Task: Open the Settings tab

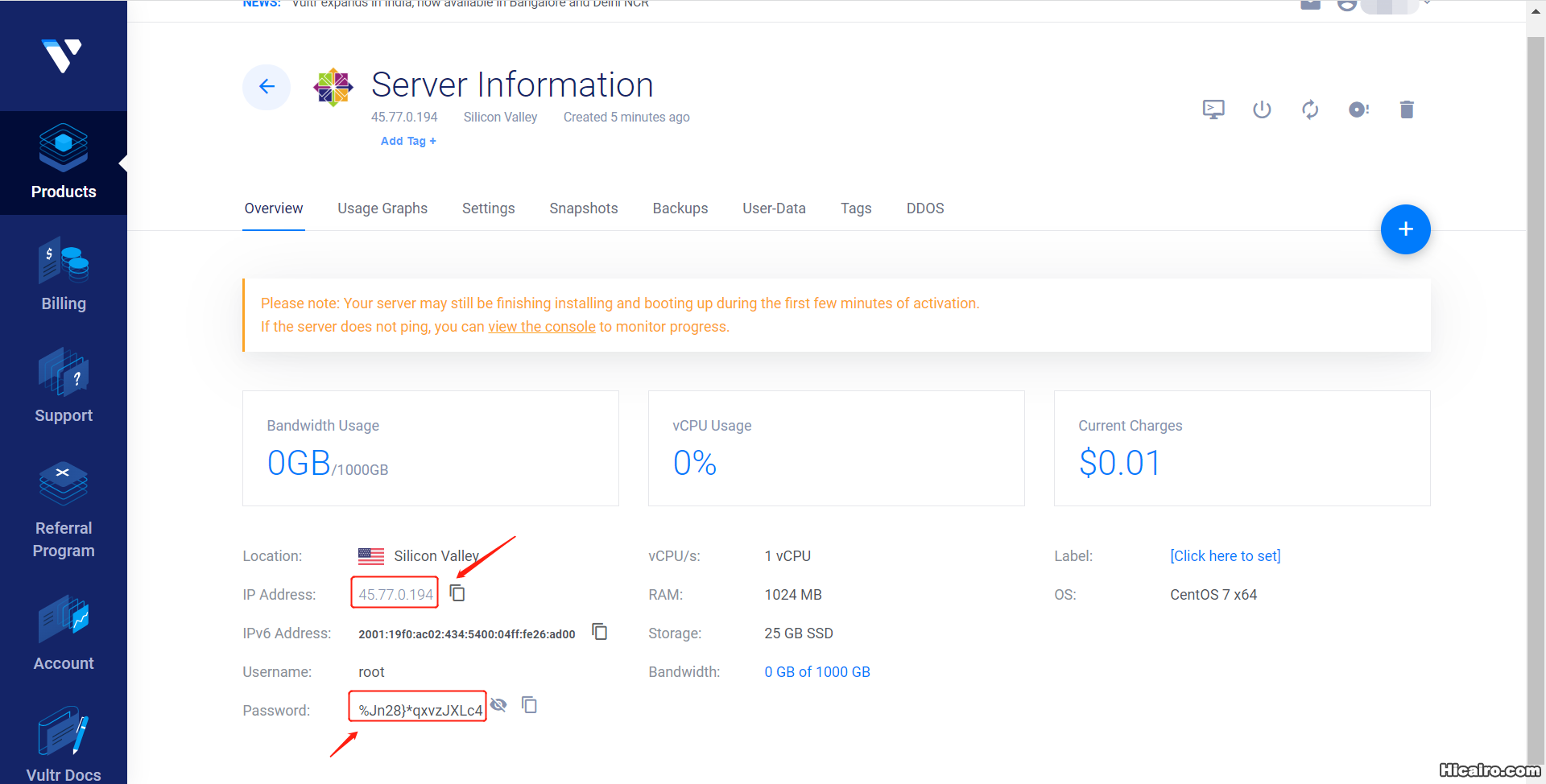Action: 488,208
